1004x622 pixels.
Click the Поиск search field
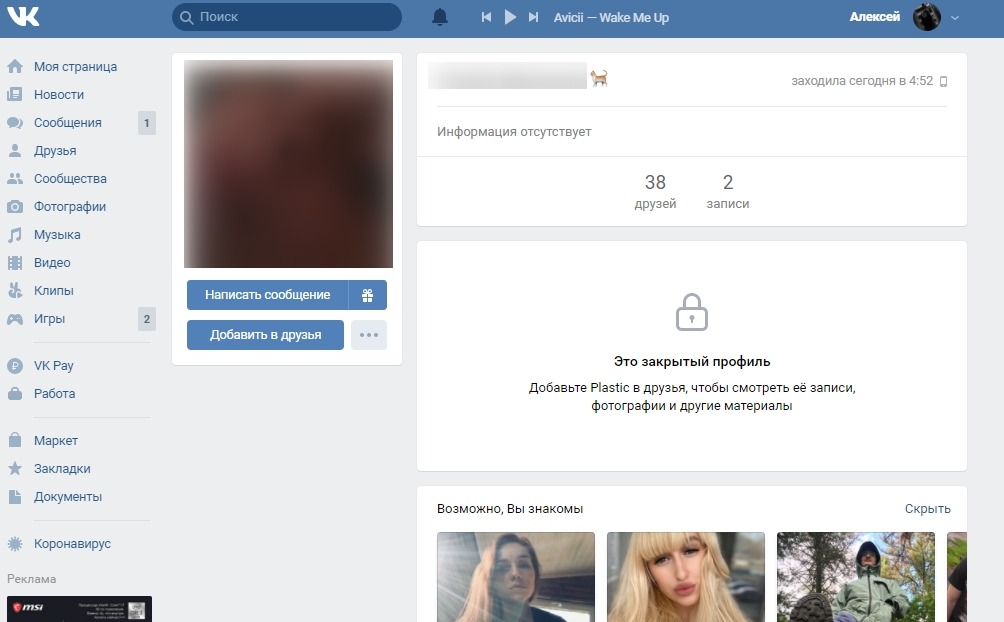coord(287,17)
